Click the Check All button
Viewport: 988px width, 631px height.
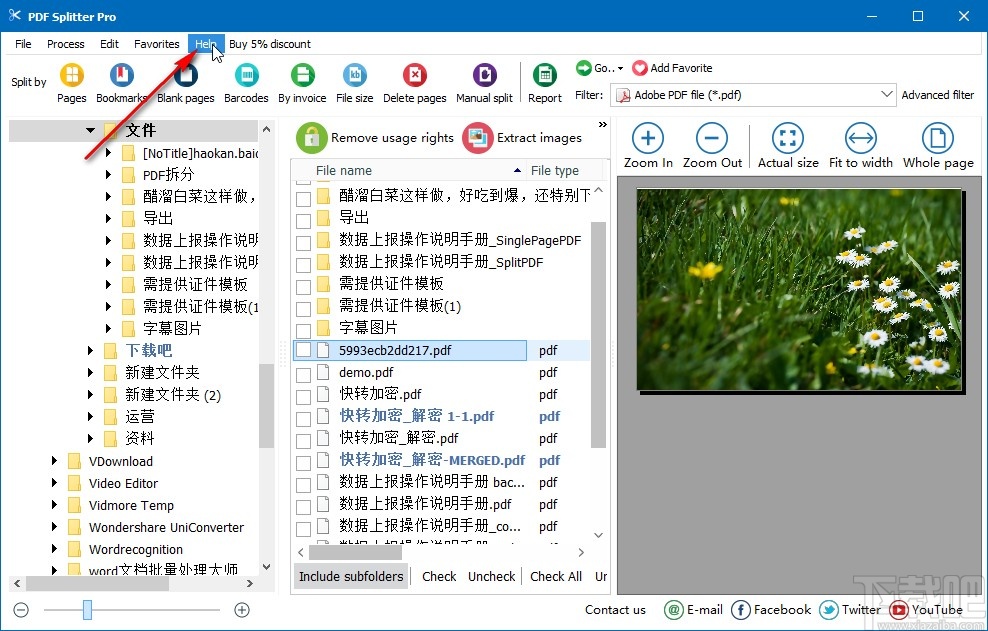(556, 576)
